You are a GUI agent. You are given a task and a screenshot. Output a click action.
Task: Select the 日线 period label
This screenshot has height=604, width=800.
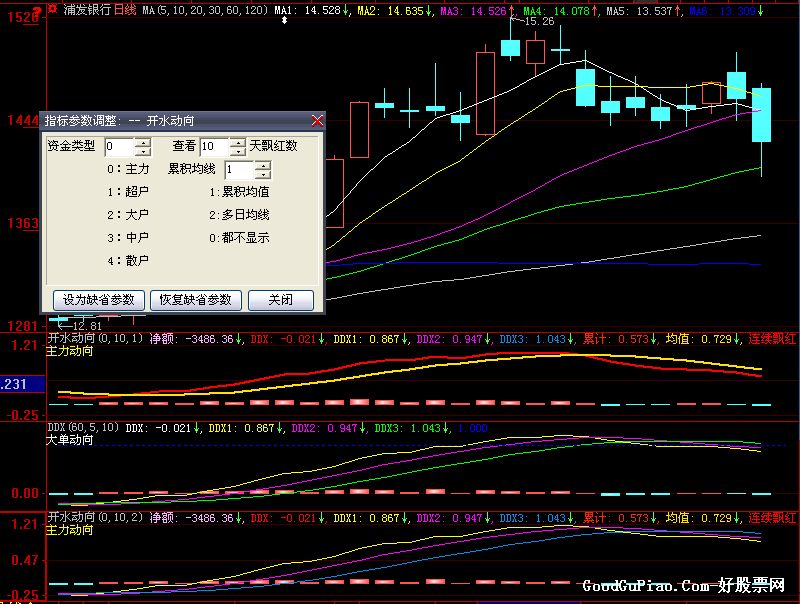125,9
